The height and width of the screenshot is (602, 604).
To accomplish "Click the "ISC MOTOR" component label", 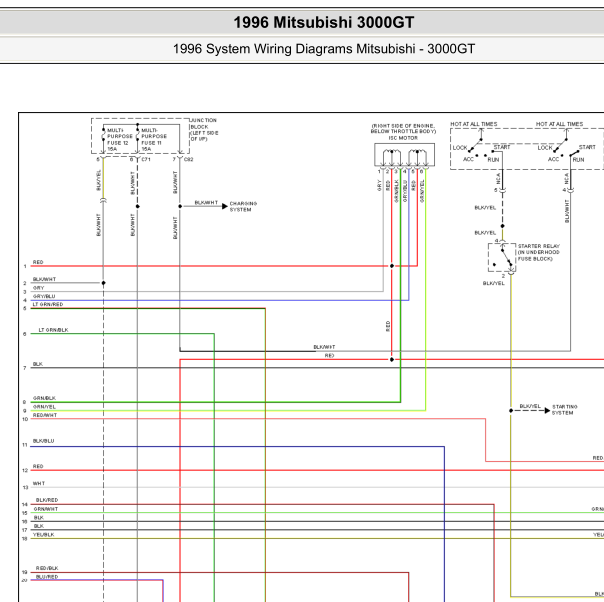I will tap(403, 138).
